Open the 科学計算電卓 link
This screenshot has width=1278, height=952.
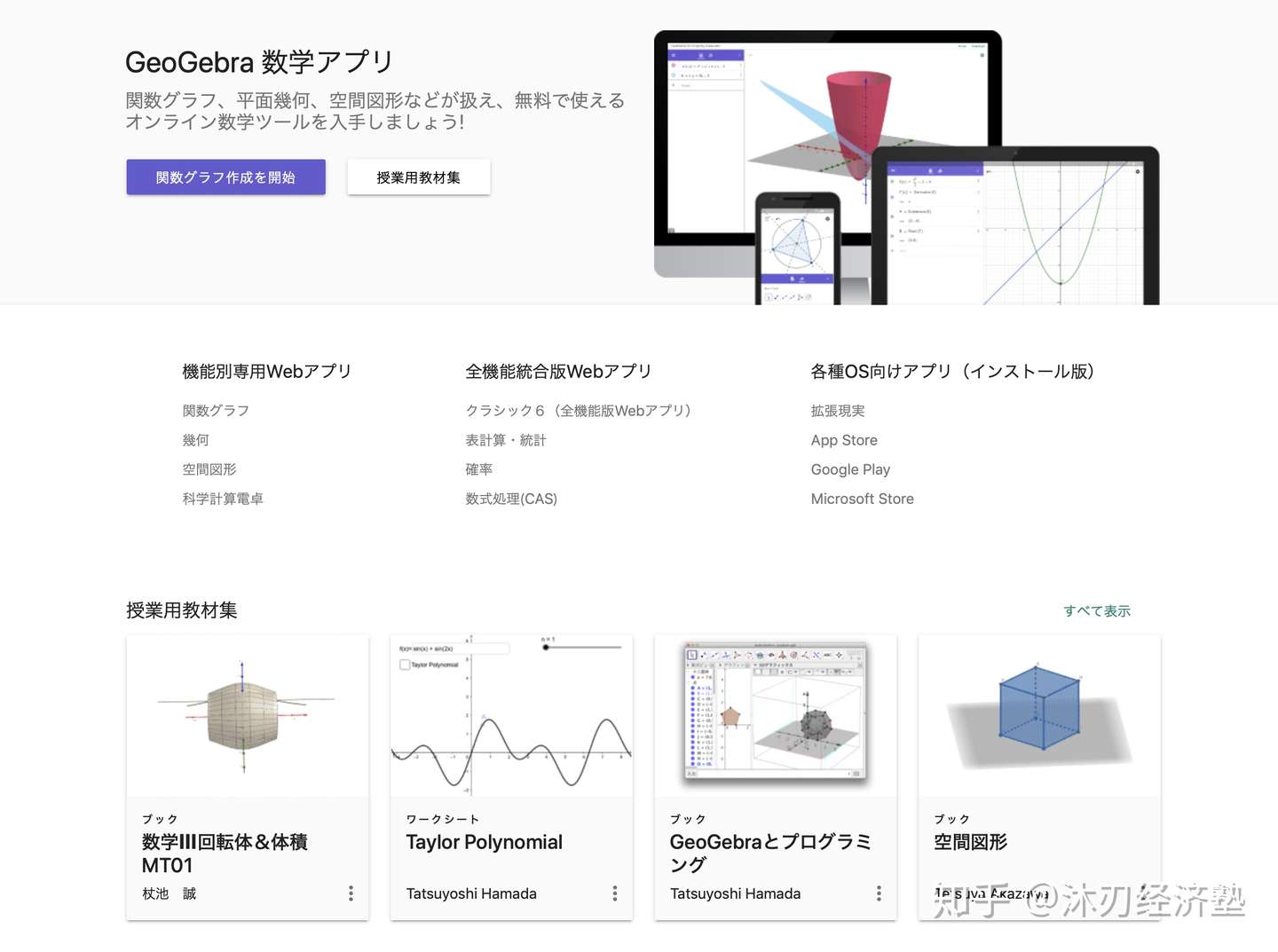click(x=223, y=499)
